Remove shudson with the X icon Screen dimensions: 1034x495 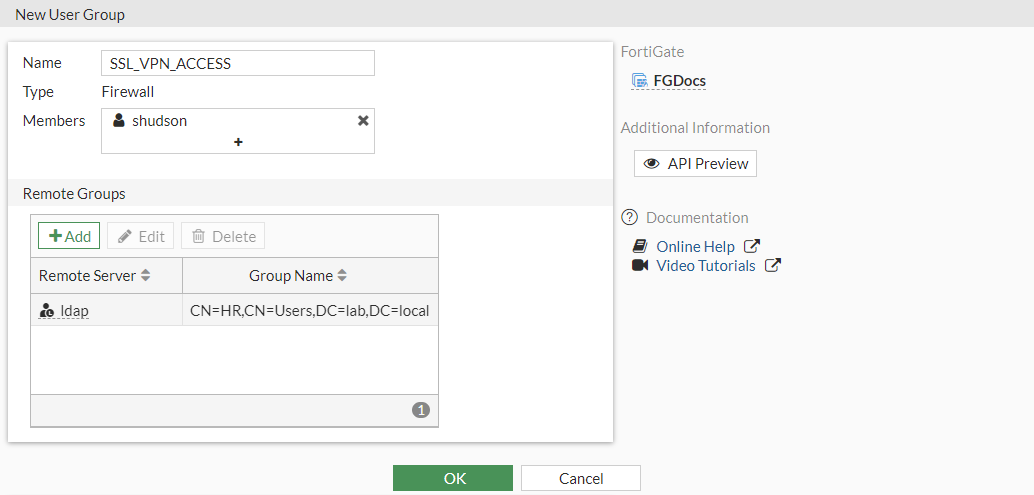[x=363, y=120]
